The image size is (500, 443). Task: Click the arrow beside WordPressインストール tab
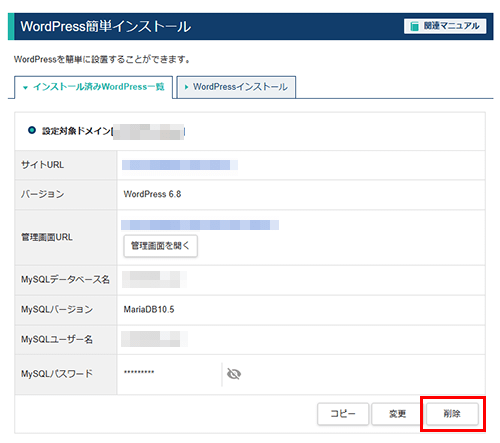(186, 87)
